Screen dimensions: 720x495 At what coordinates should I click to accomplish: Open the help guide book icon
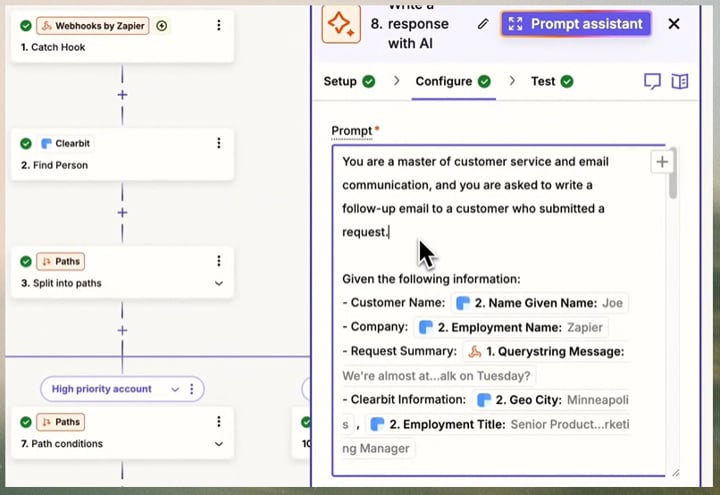(x=680, y=81)
